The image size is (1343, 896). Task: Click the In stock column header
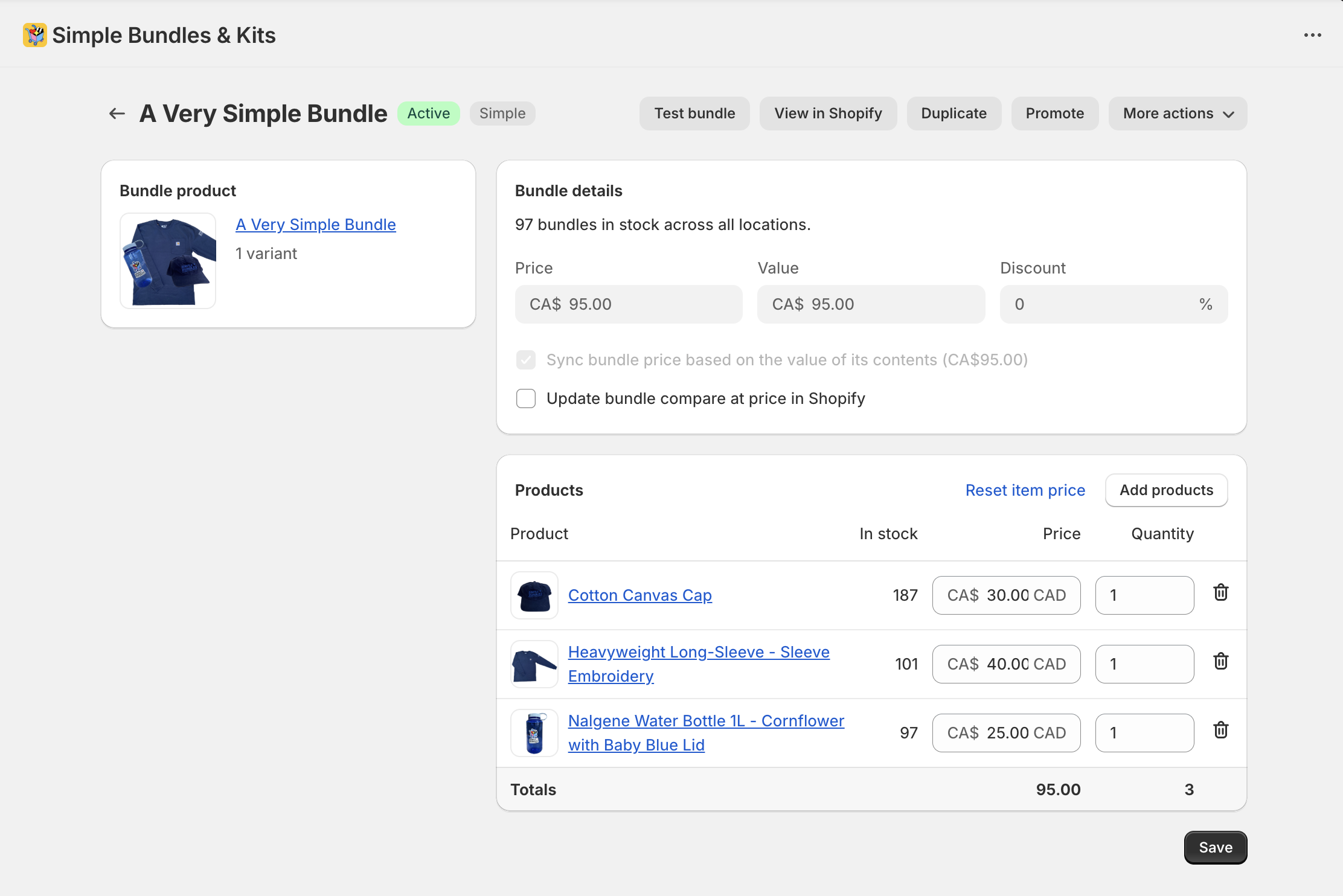[888, 534]
